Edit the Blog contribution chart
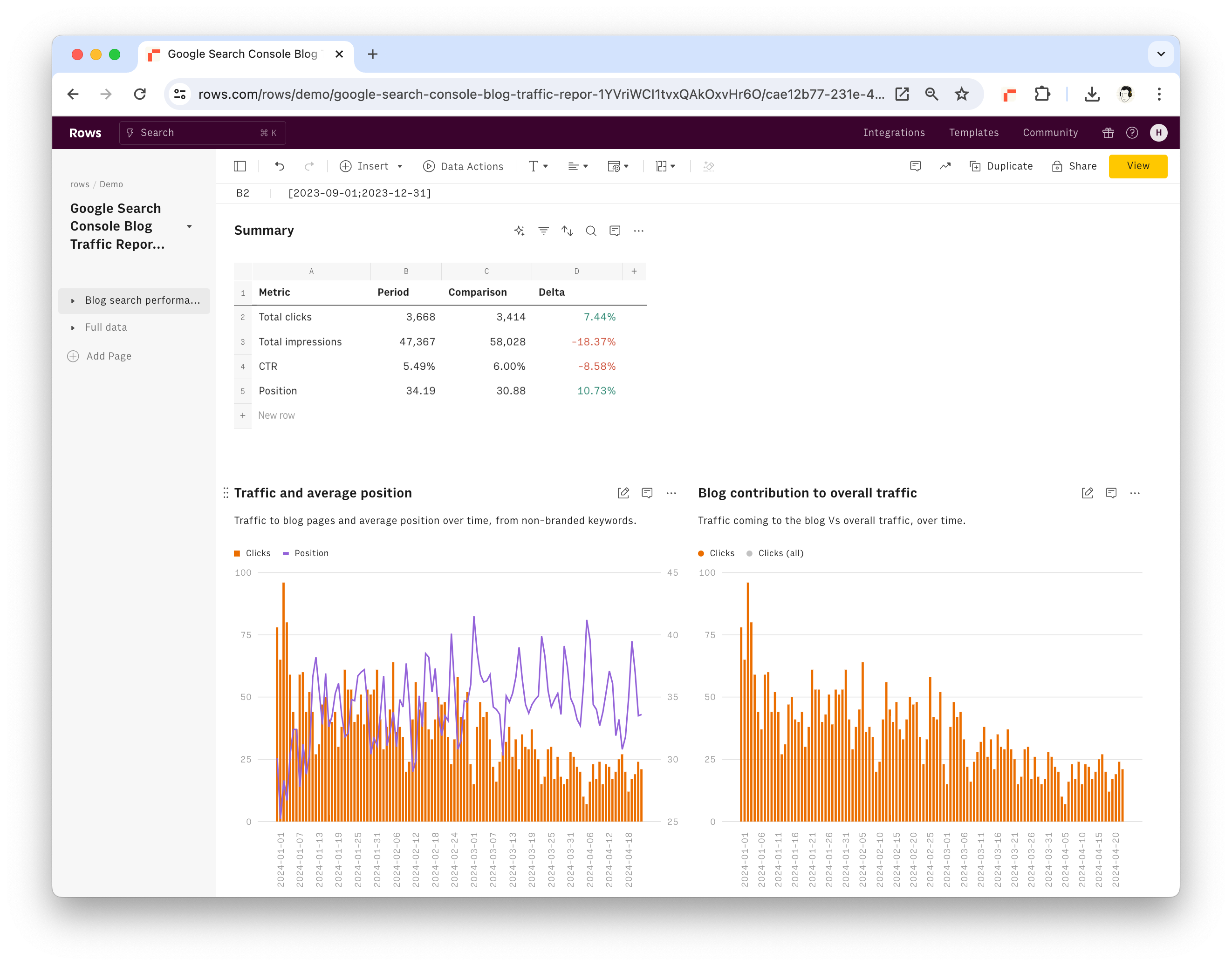Viewport: 1232px width, 966px height. (x=1087, y=493)
